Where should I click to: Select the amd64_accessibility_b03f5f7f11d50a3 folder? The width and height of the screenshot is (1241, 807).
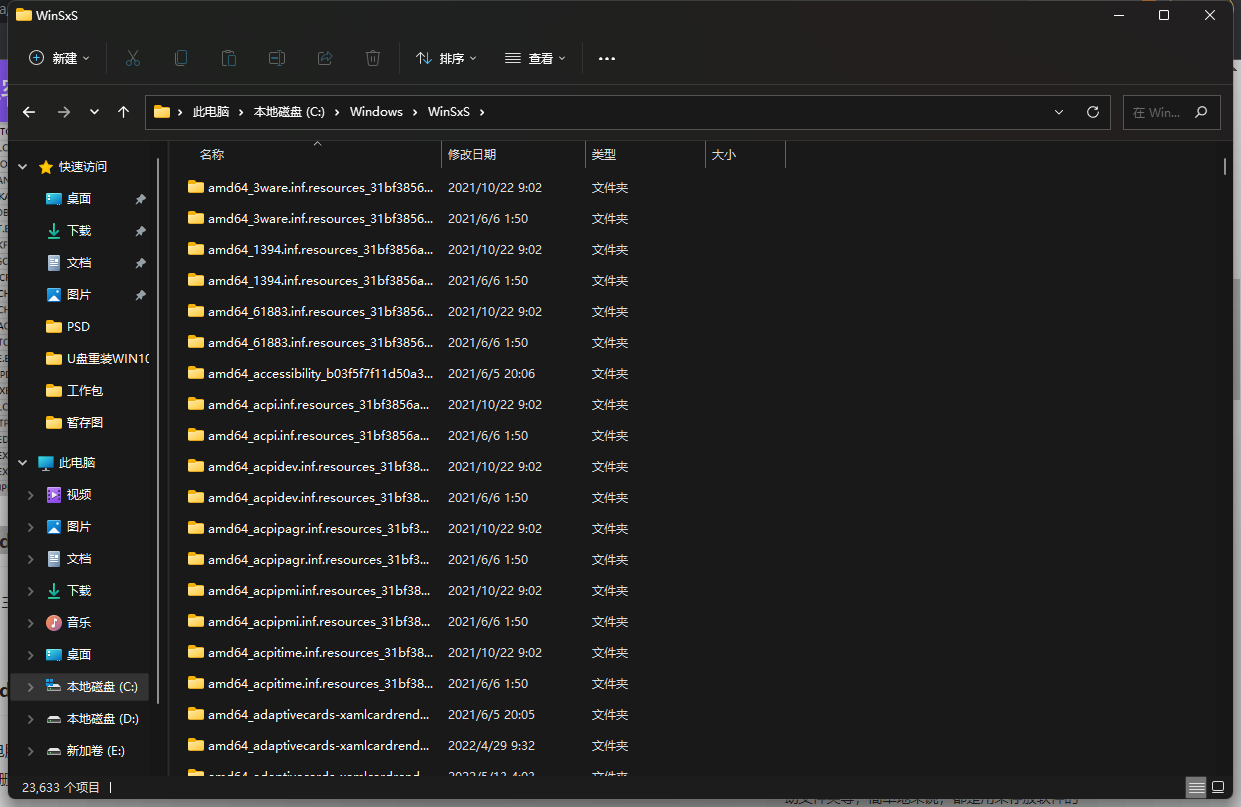(320, 374)
